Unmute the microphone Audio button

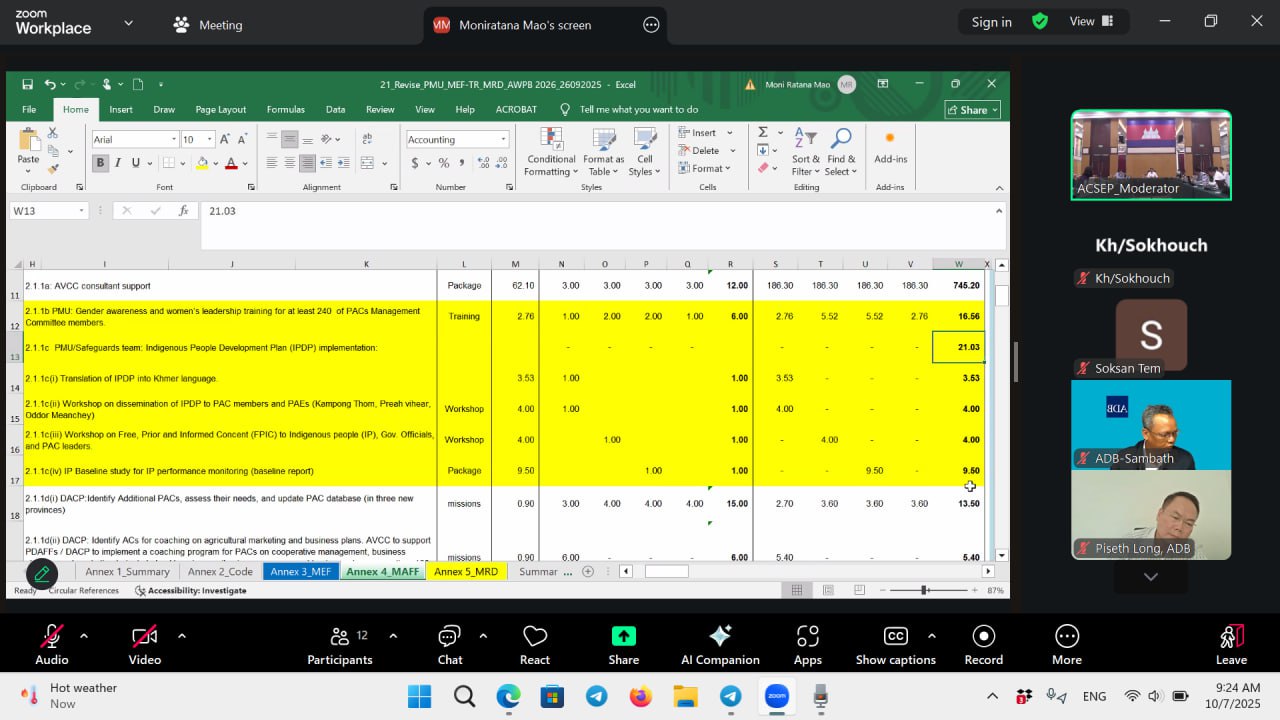point(52,637)
